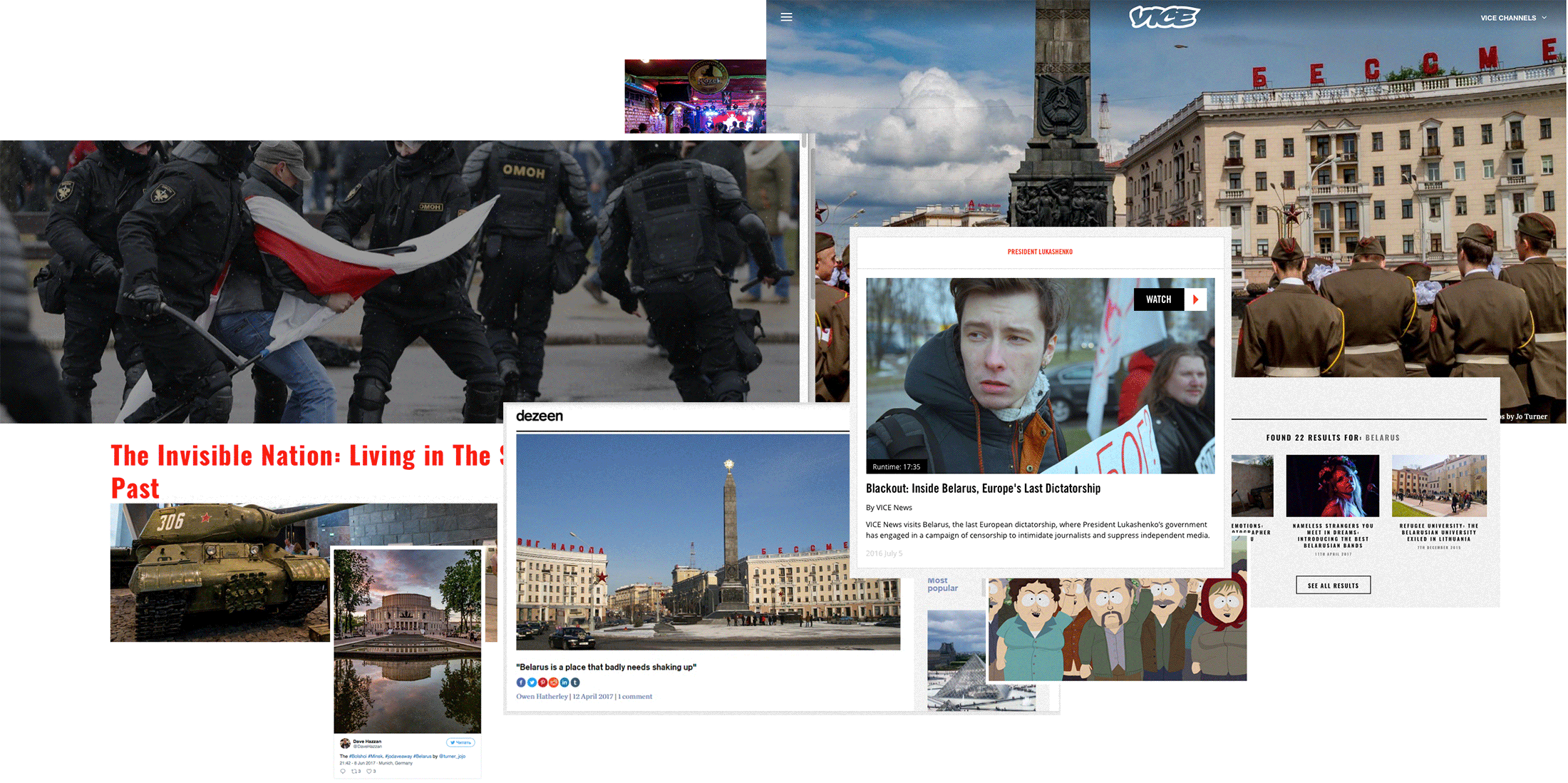This screenshot has width=1568, height=783.
Task: Open Dave Hazzan's avatar in tweet
Action: click(345, 743)
